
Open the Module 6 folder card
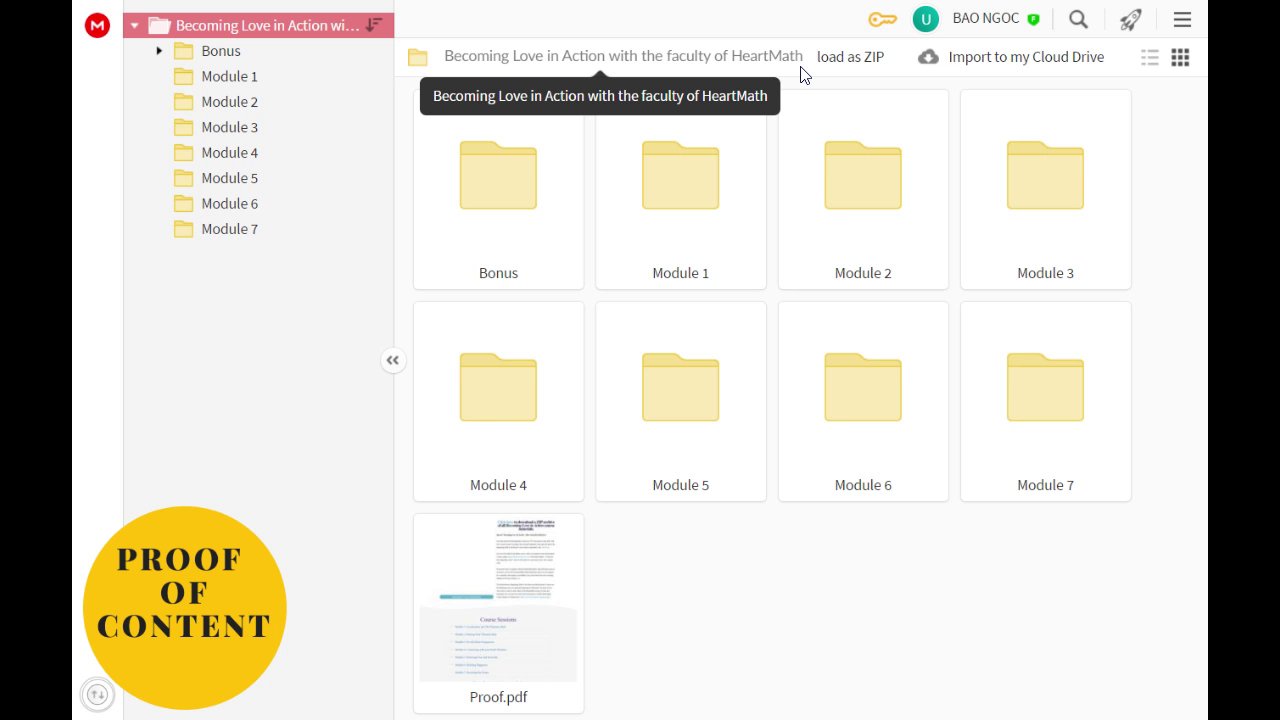(x=863, y=401)
